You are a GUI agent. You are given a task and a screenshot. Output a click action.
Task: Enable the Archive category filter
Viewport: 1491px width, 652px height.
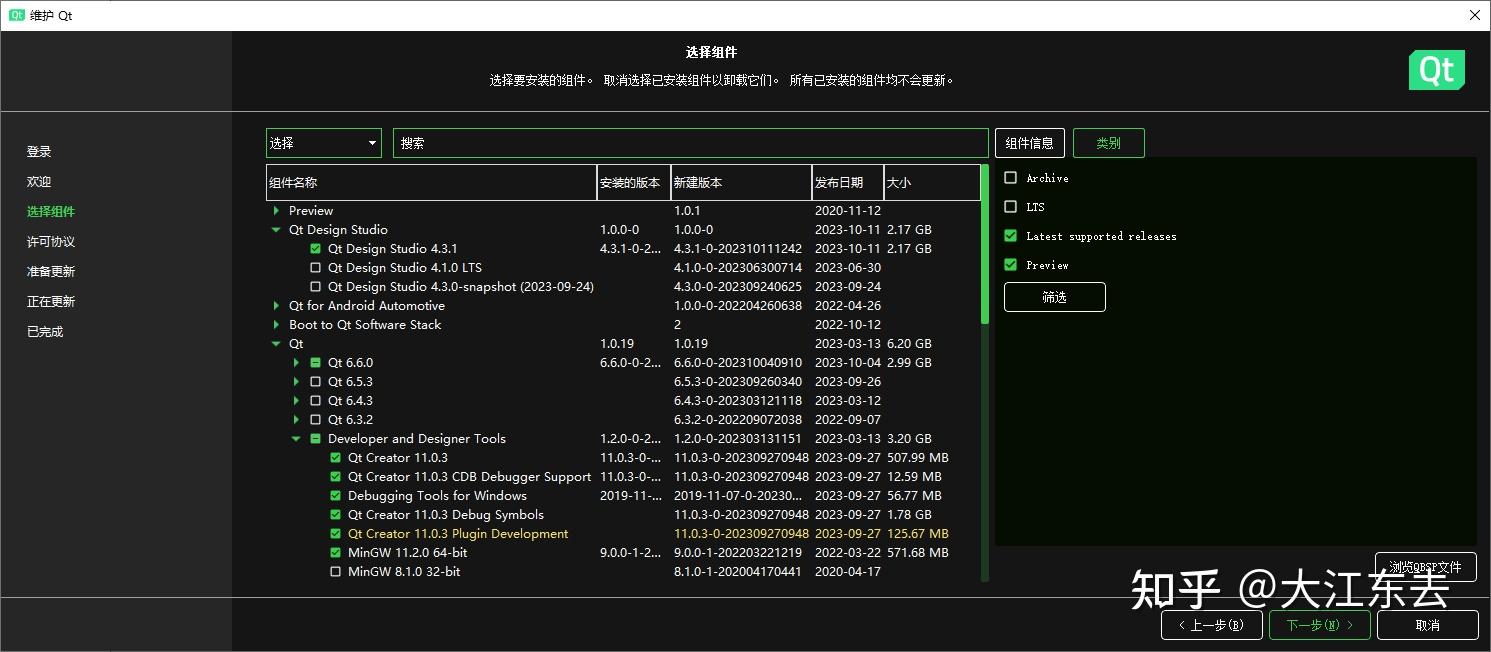(x=1013, y=178)
